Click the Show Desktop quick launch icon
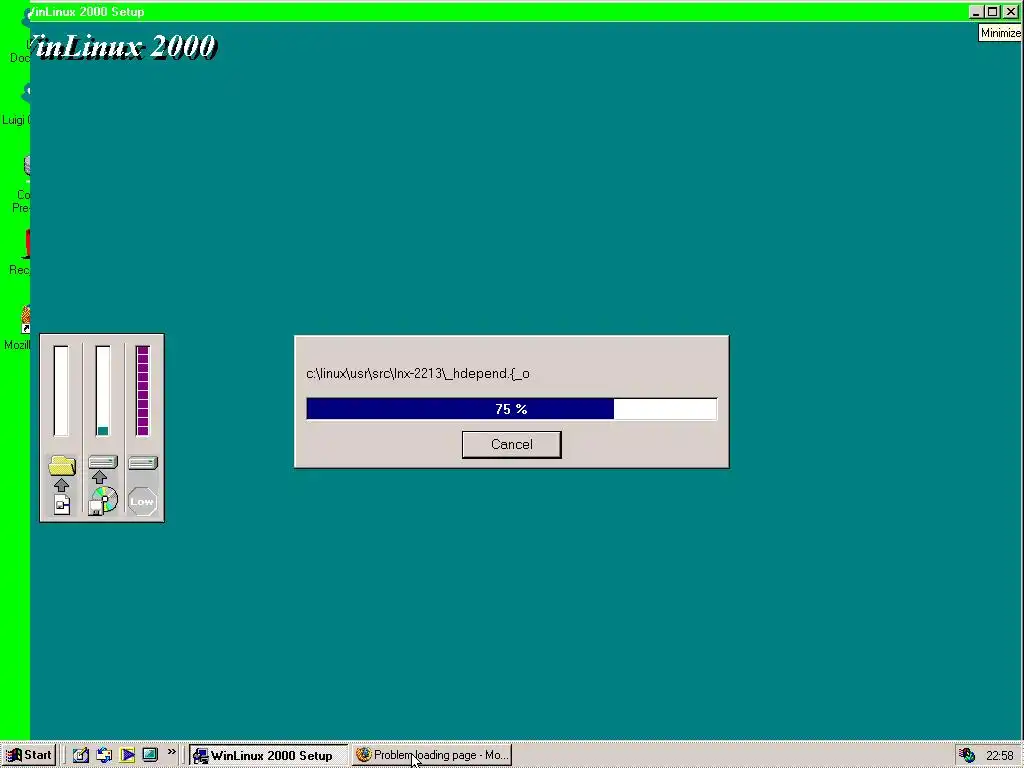Viewport: 1024px width, 768px height. pos(150,755)
